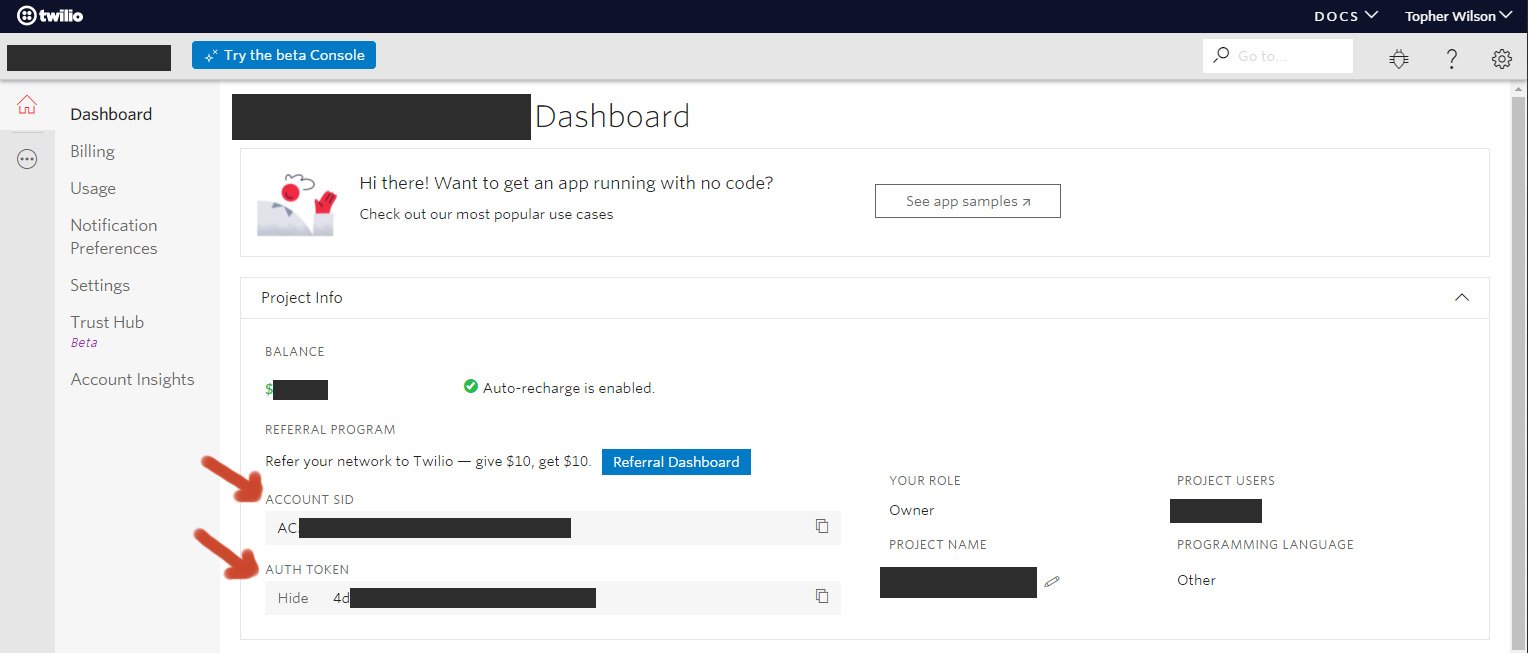
Task: Click the app samples chef illustration
Action: point(296,203)
